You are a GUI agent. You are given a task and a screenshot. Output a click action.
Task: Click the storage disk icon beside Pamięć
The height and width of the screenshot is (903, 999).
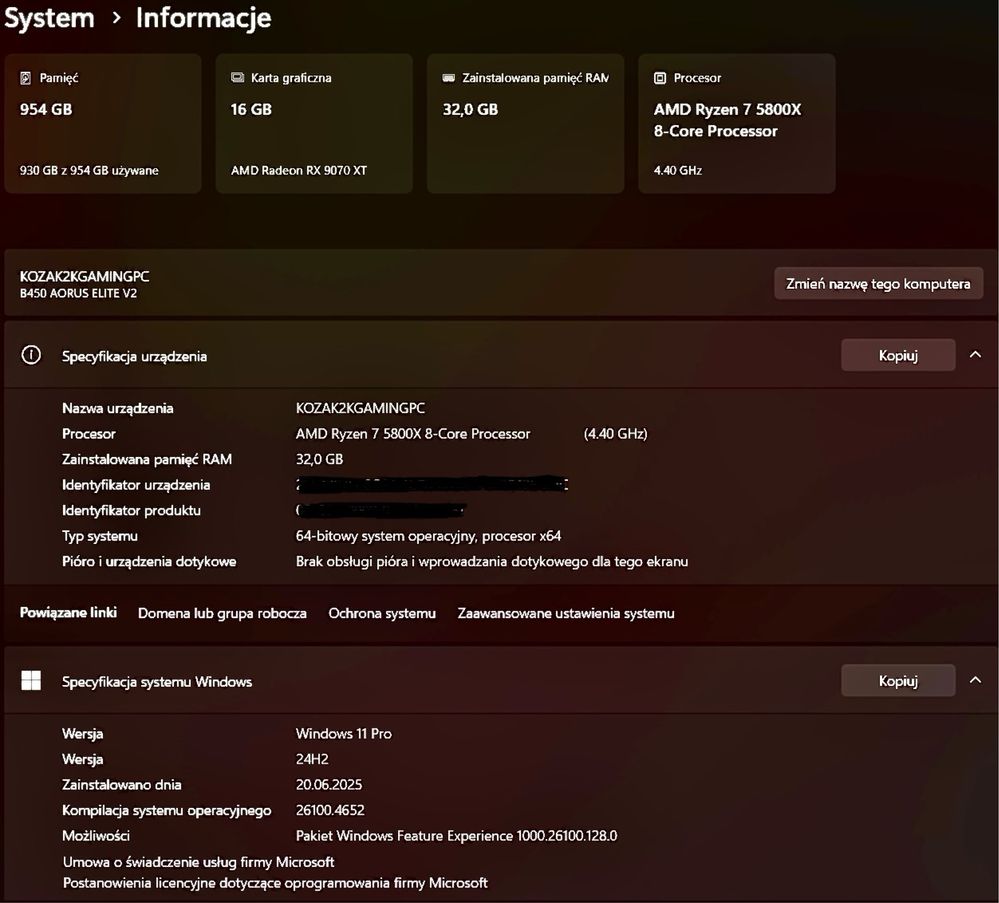[25, 78]
